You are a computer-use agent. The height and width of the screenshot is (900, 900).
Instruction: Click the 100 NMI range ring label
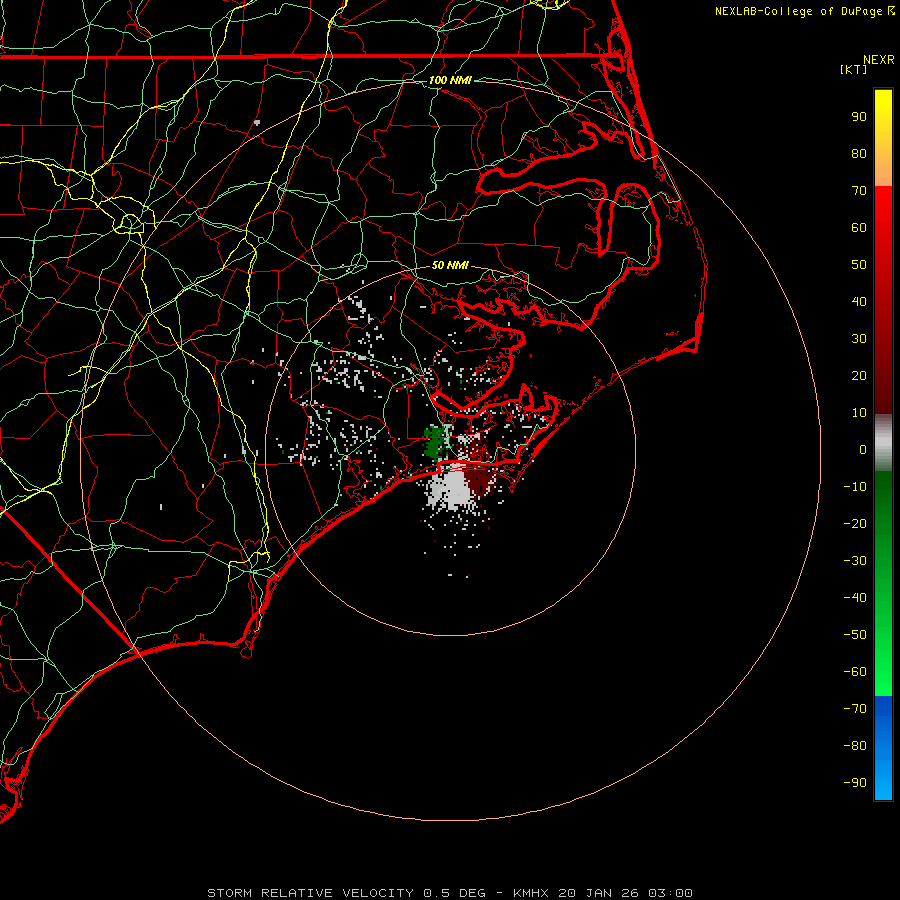point(450,80)
